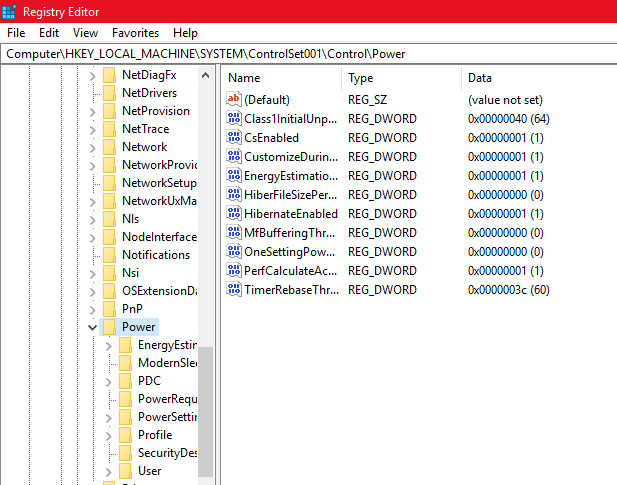Click the Power folder icon in tree

click(x=109, y=327)
